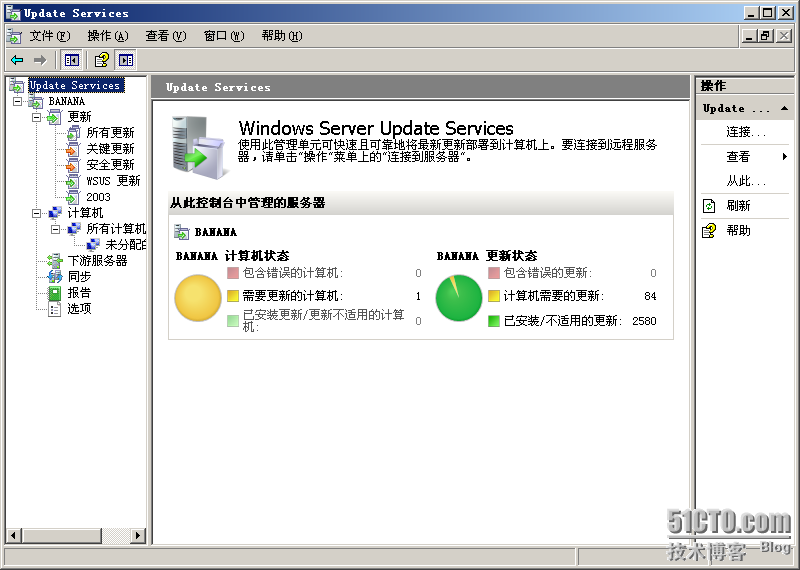The image size is (800, 570).
Task: Click tree pane scrollbar right arrow
Action: click(137, 535)
